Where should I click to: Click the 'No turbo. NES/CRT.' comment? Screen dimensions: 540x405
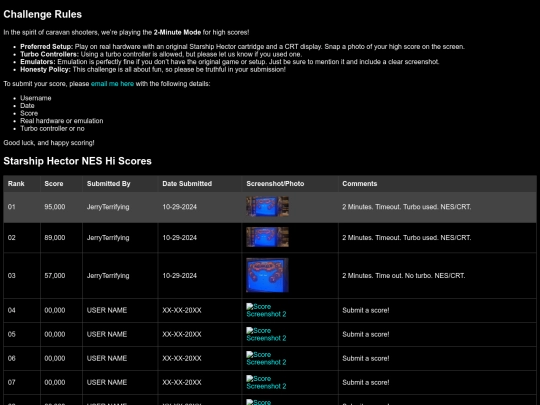click(x=404, y=276)
